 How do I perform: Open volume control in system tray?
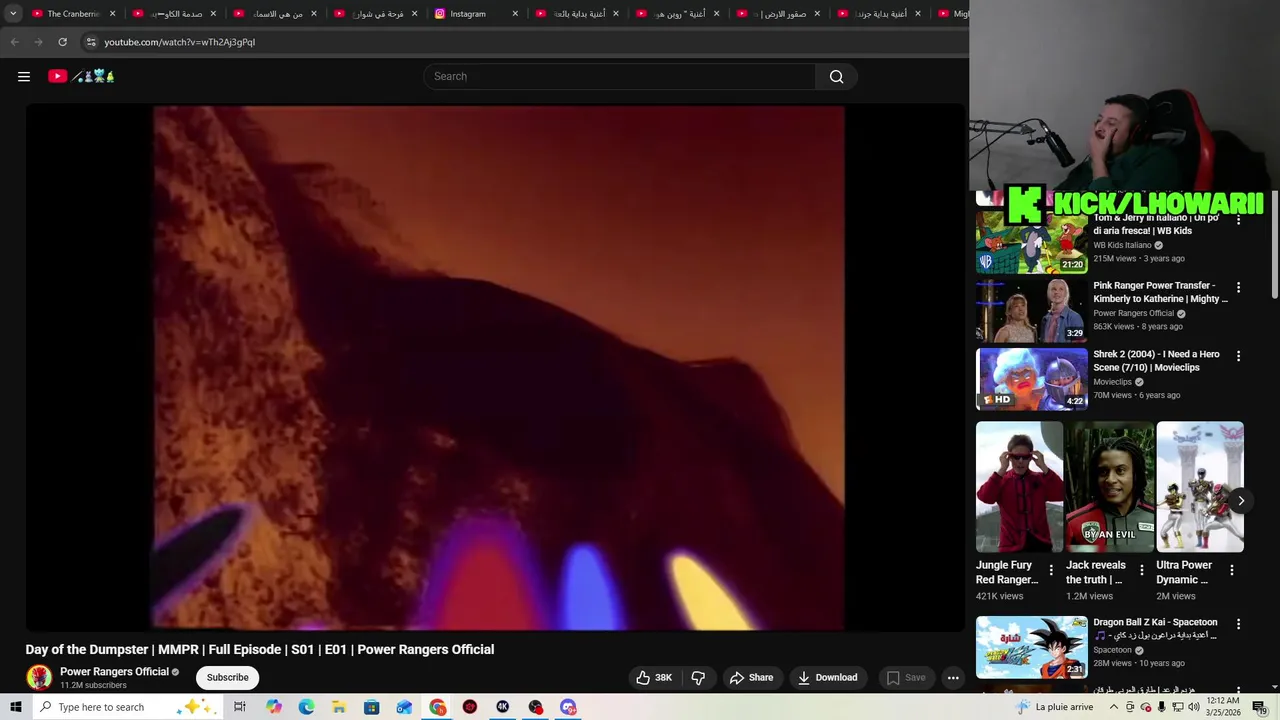pyautogui.click(x=1193, y=707)
